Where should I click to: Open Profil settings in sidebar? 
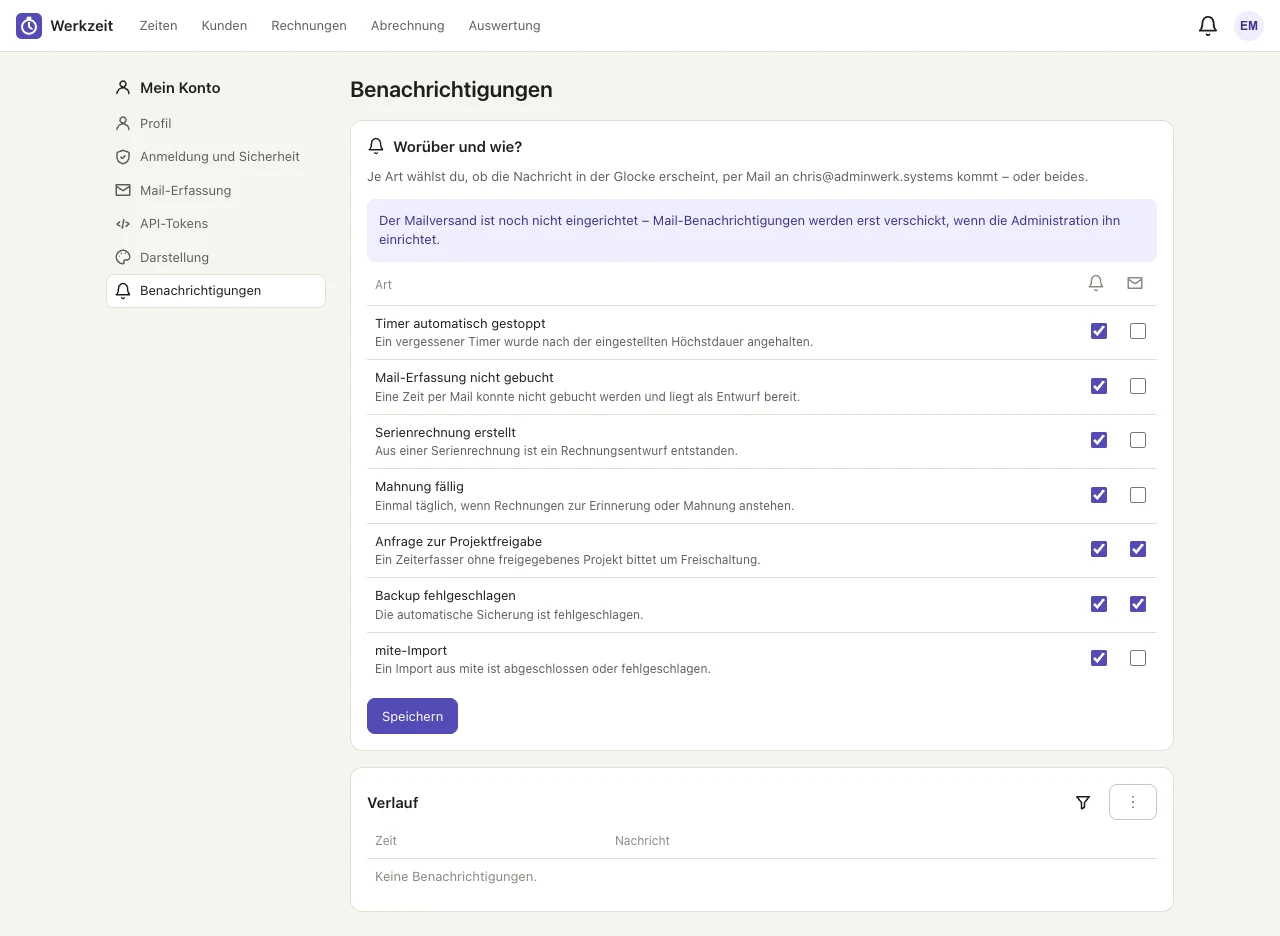pyautogui.click(x=216, y=124)
